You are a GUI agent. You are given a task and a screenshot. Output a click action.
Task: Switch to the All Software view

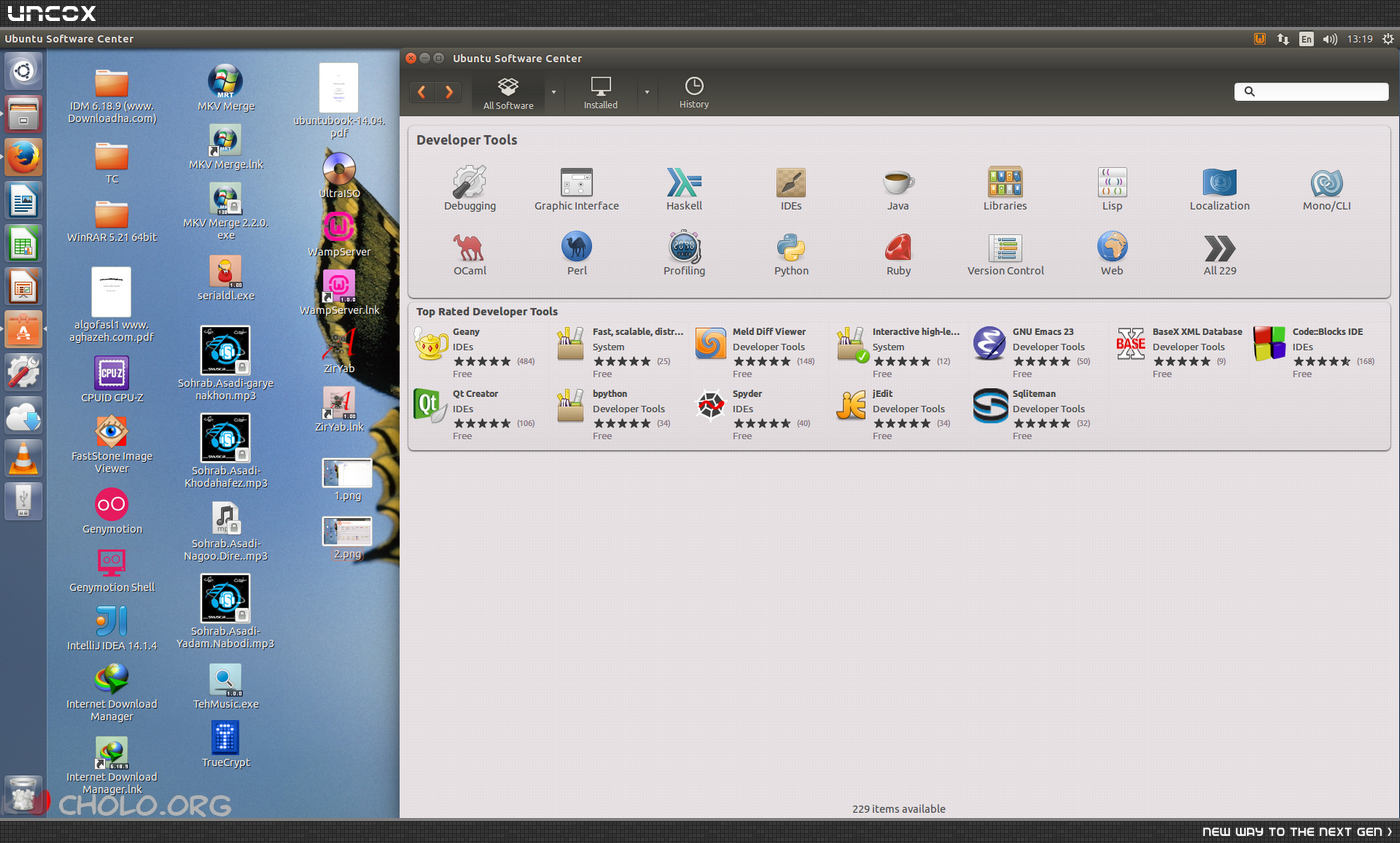click(x=508, y=93)
